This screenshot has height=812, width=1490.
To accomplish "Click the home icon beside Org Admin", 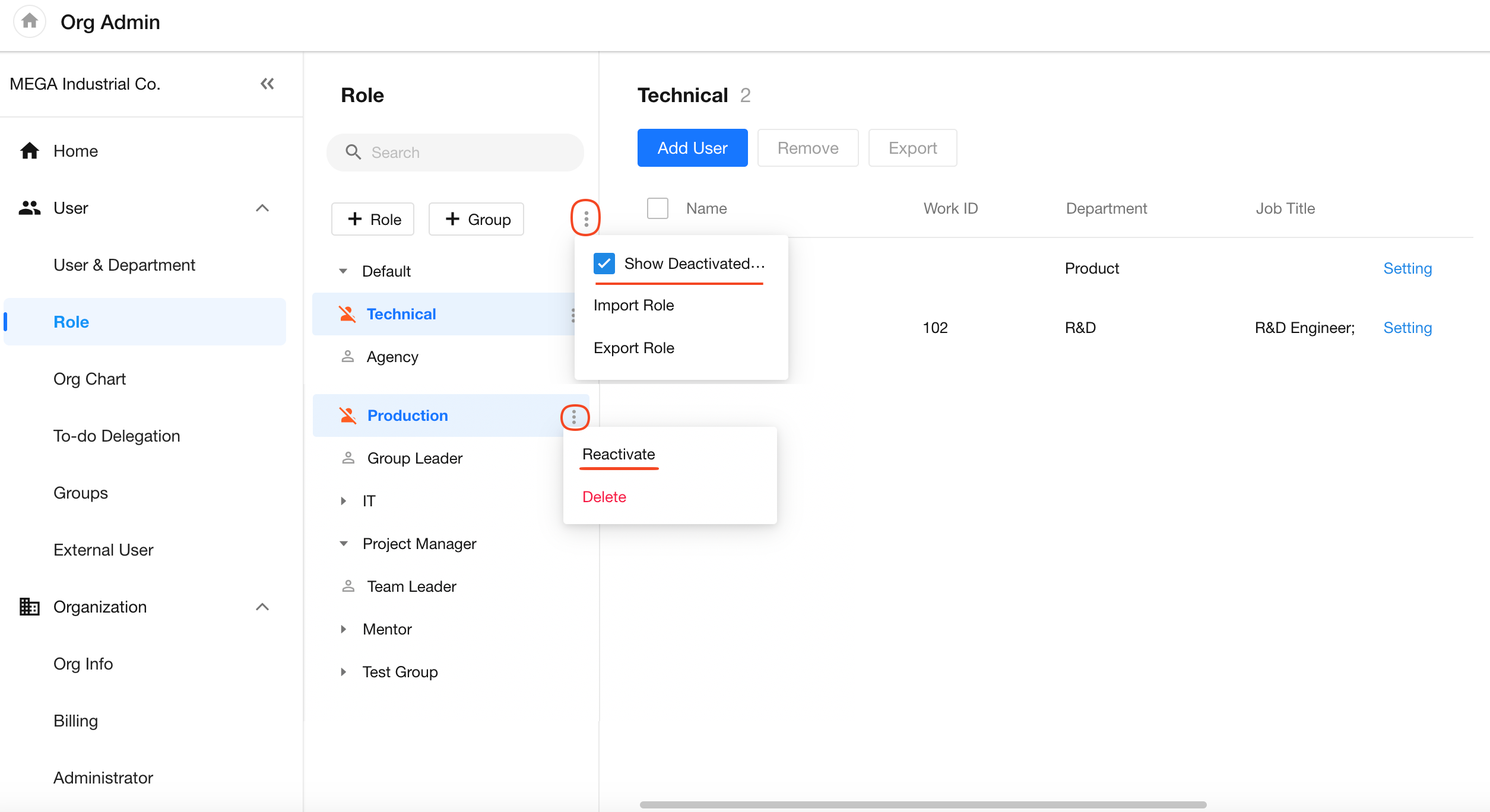I will pos(29,21).
